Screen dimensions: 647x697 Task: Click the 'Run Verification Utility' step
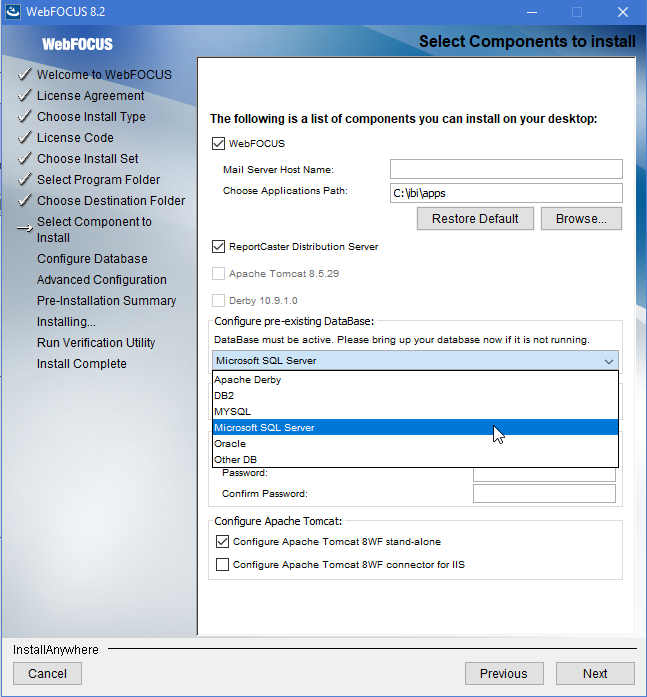96,342
